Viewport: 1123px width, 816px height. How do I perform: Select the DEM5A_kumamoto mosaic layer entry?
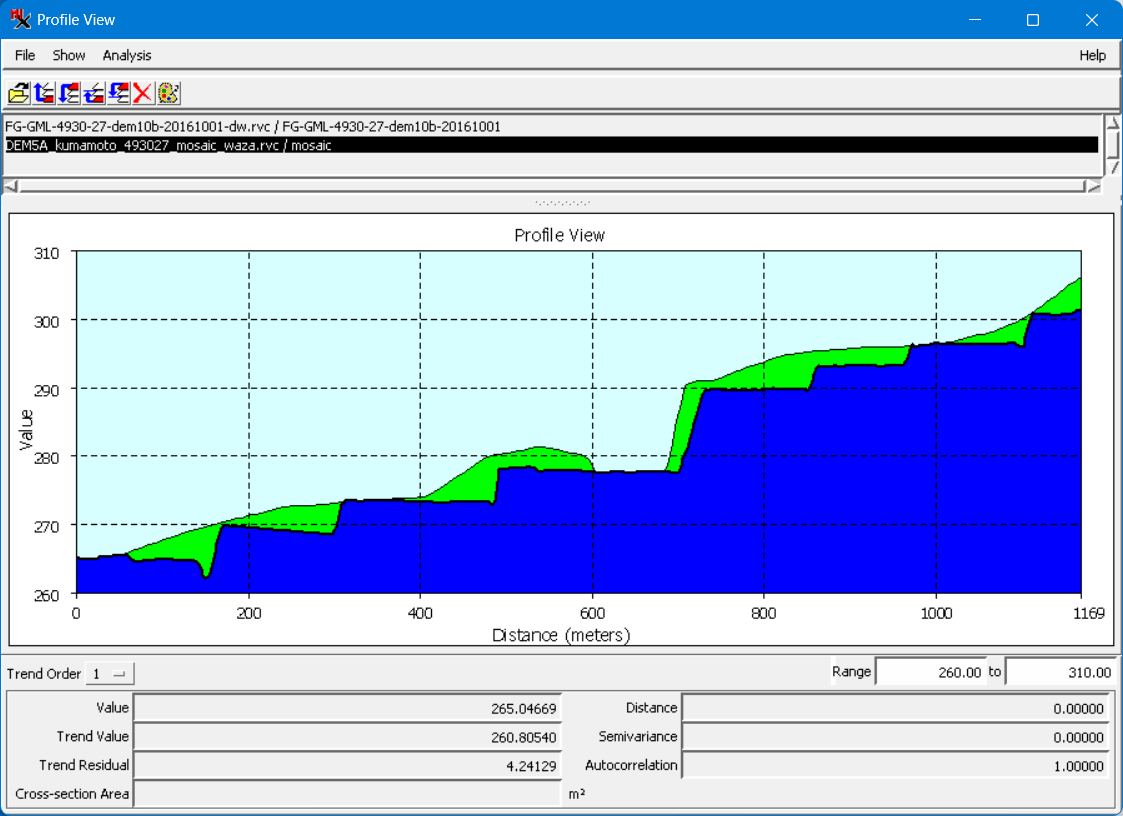[x=551, y=145]
